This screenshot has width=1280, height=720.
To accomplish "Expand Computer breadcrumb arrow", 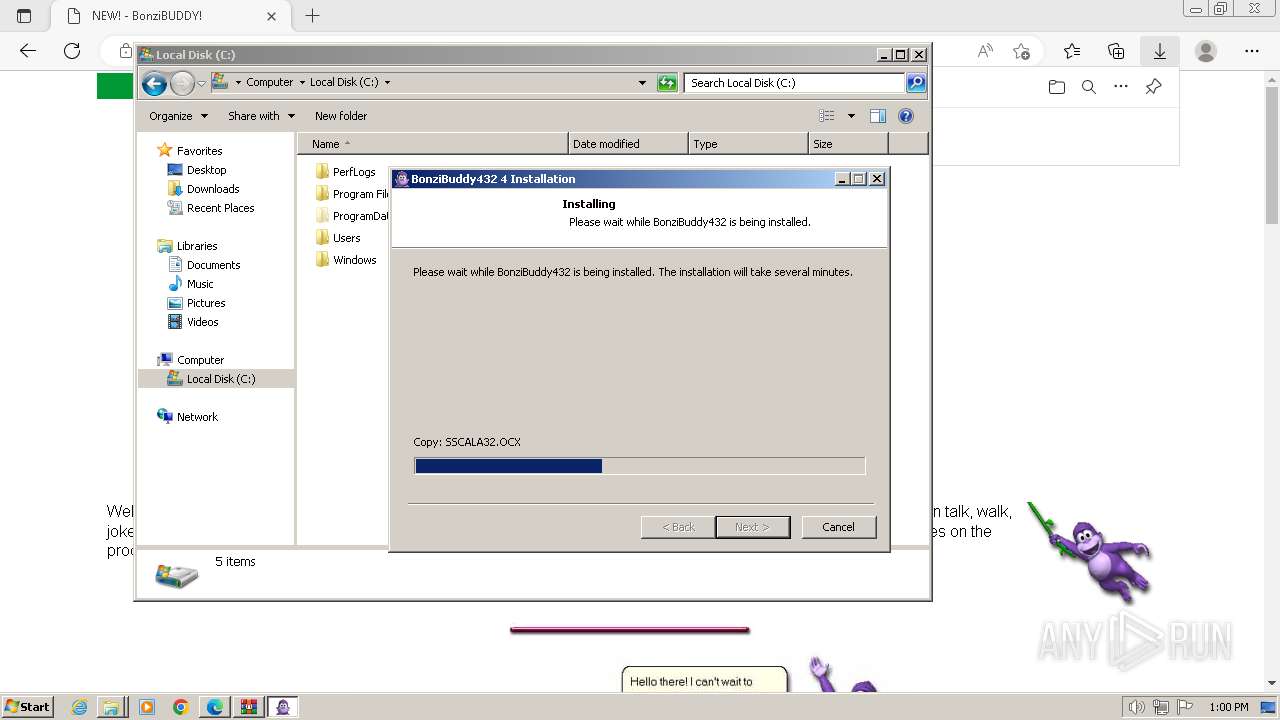I will click(x=301, y=83).
